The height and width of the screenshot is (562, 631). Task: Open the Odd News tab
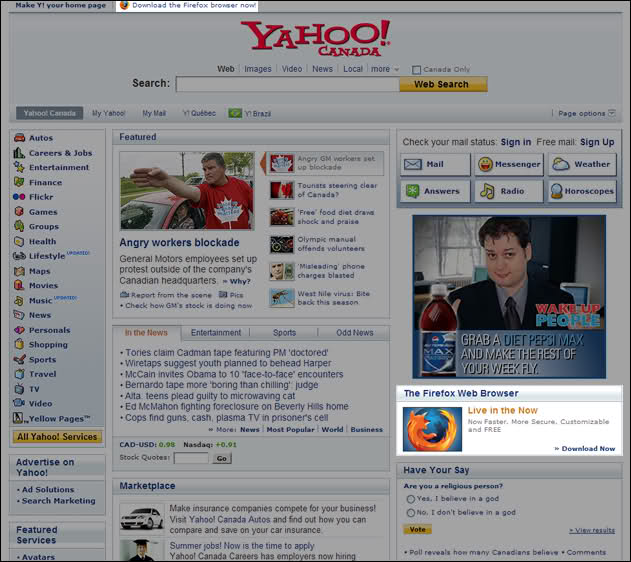coord(355,333)
